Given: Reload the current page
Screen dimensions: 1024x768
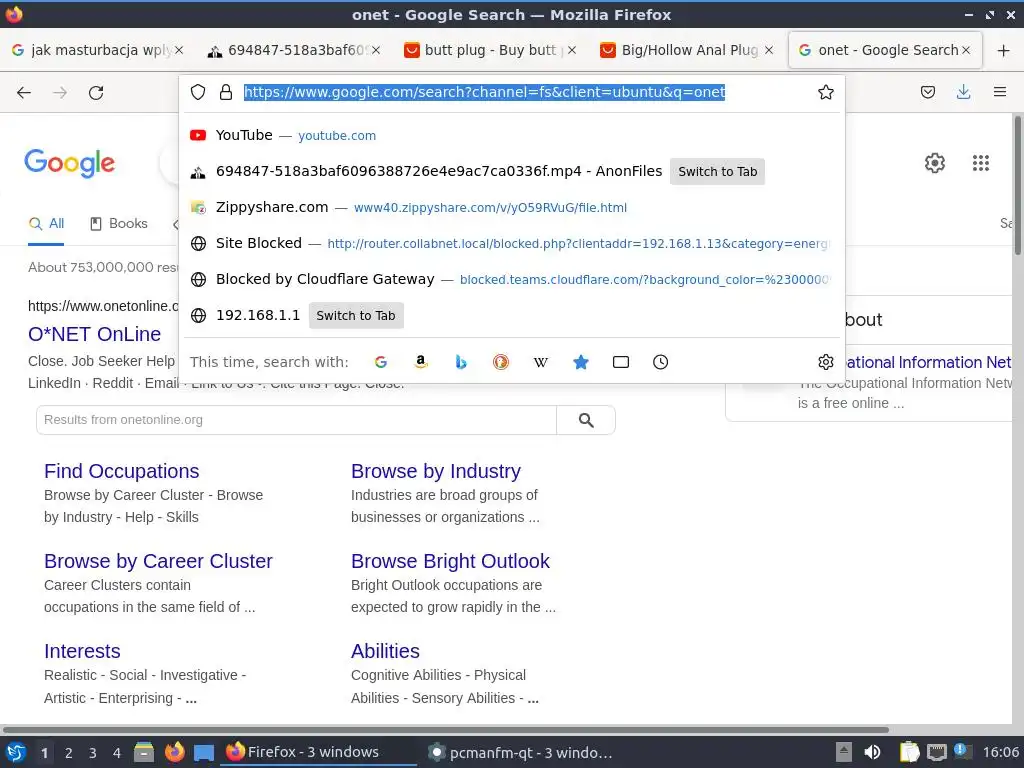Looking at the screenshot, I should (96, 93).
